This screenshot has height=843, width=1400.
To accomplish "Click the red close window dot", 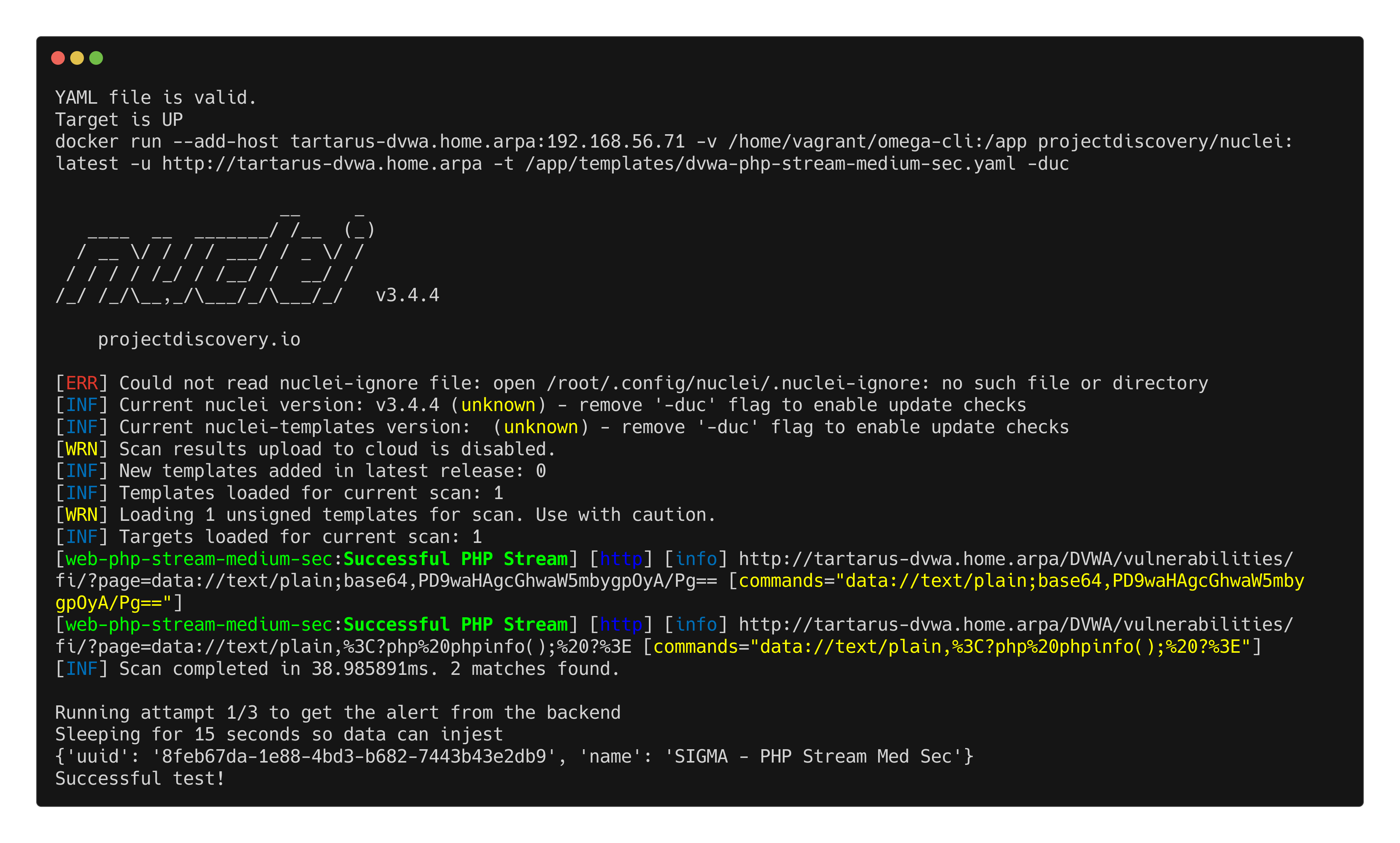I will point(58,58).
